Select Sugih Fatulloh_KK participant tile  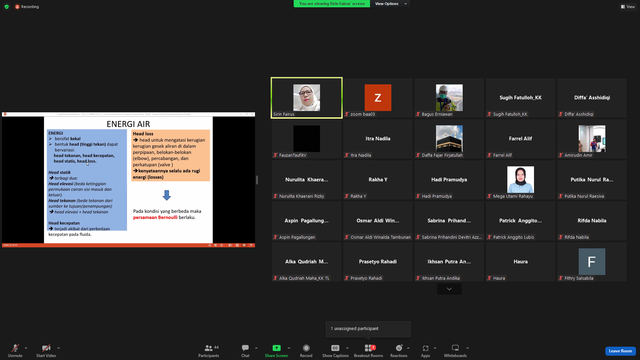[x=520, y=98]
